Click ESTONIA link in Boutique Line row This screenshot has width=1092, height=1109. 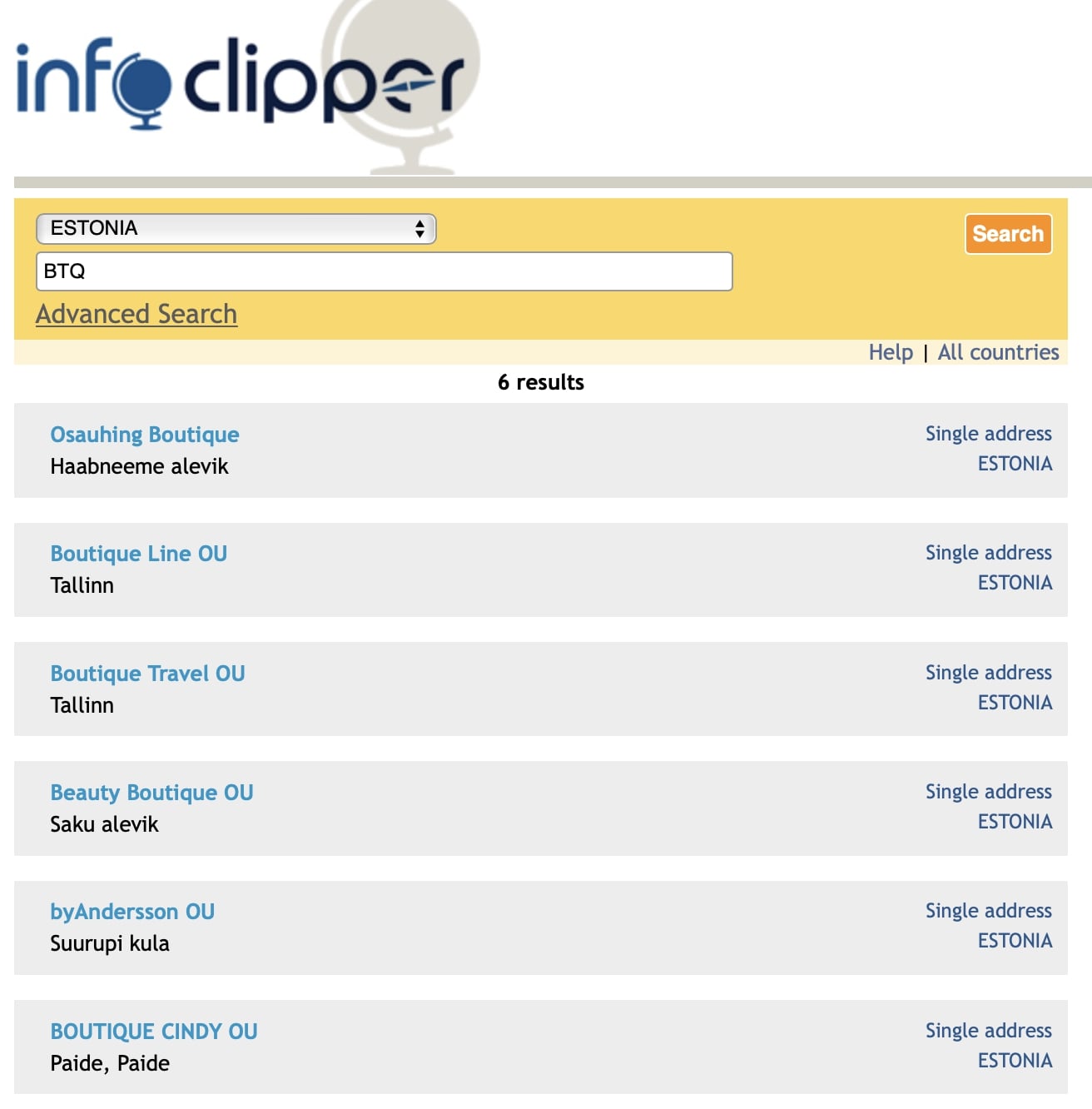[x=1015, y=583]
